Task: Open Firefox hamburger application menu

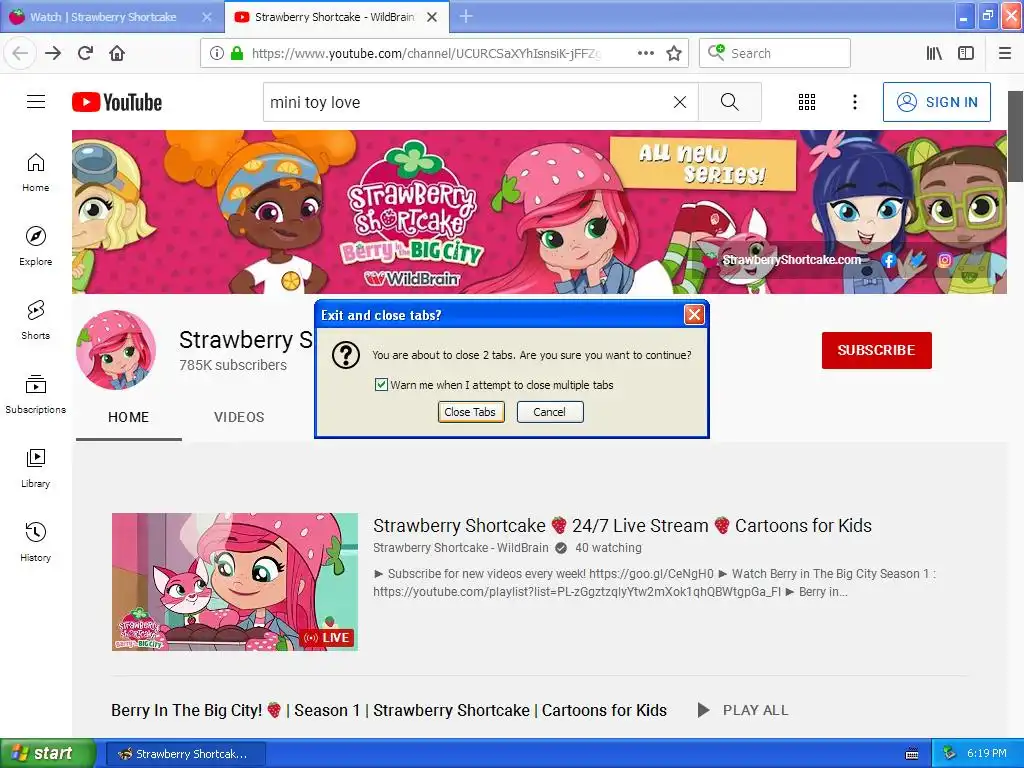Action: [x=1004, y=53]
